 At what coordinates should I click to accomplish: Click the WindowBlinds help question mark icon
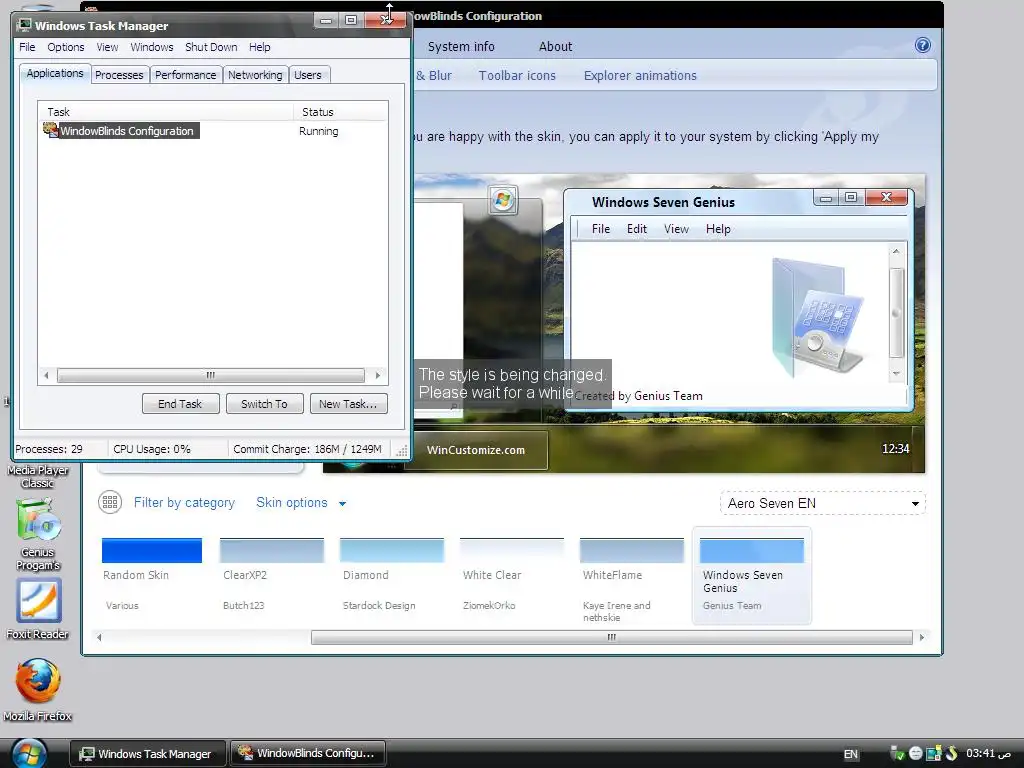pos(922,45)
